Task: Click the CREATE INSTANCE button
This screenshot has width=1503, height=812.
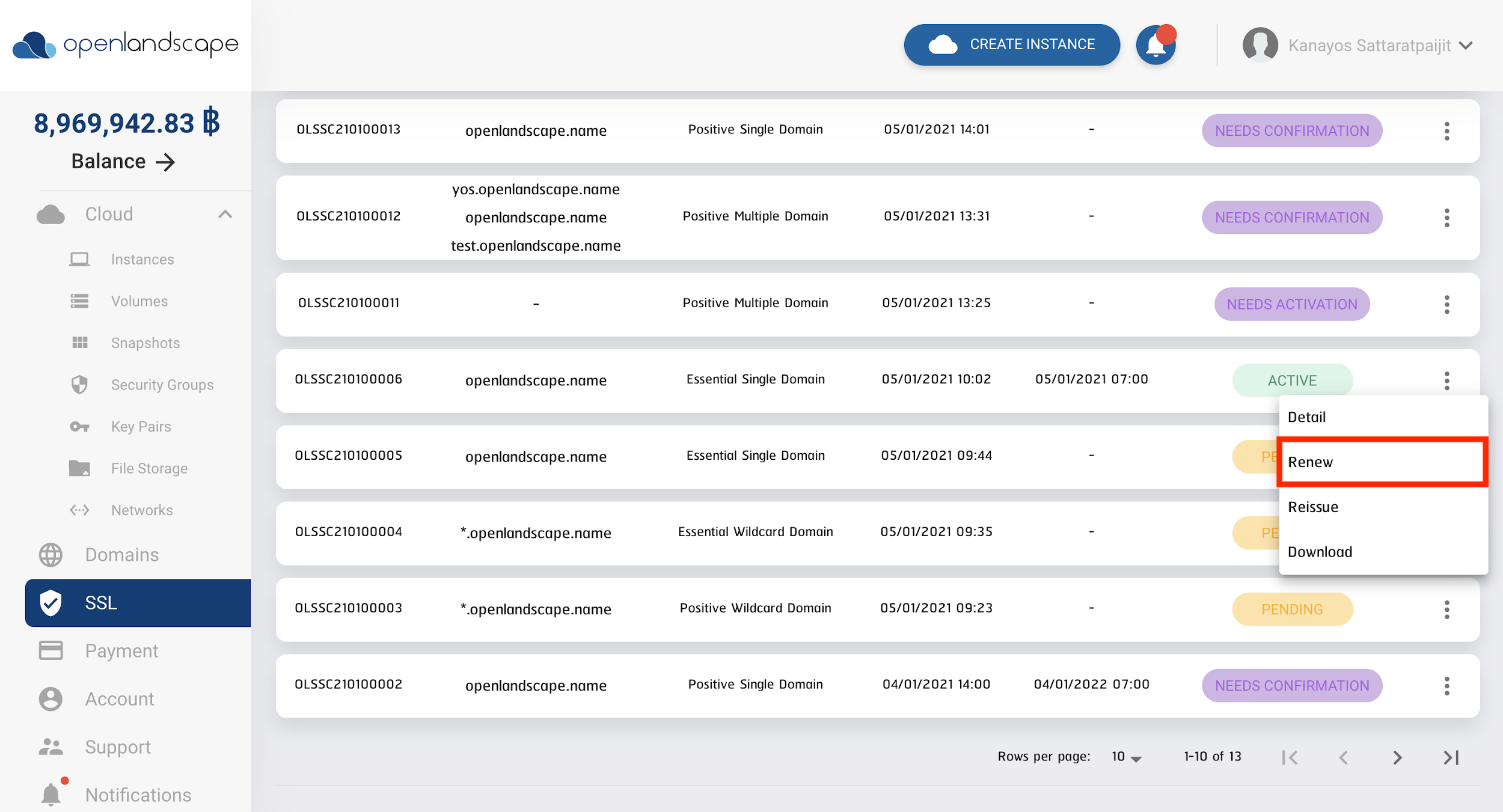Action: [x=1011, y=44]
